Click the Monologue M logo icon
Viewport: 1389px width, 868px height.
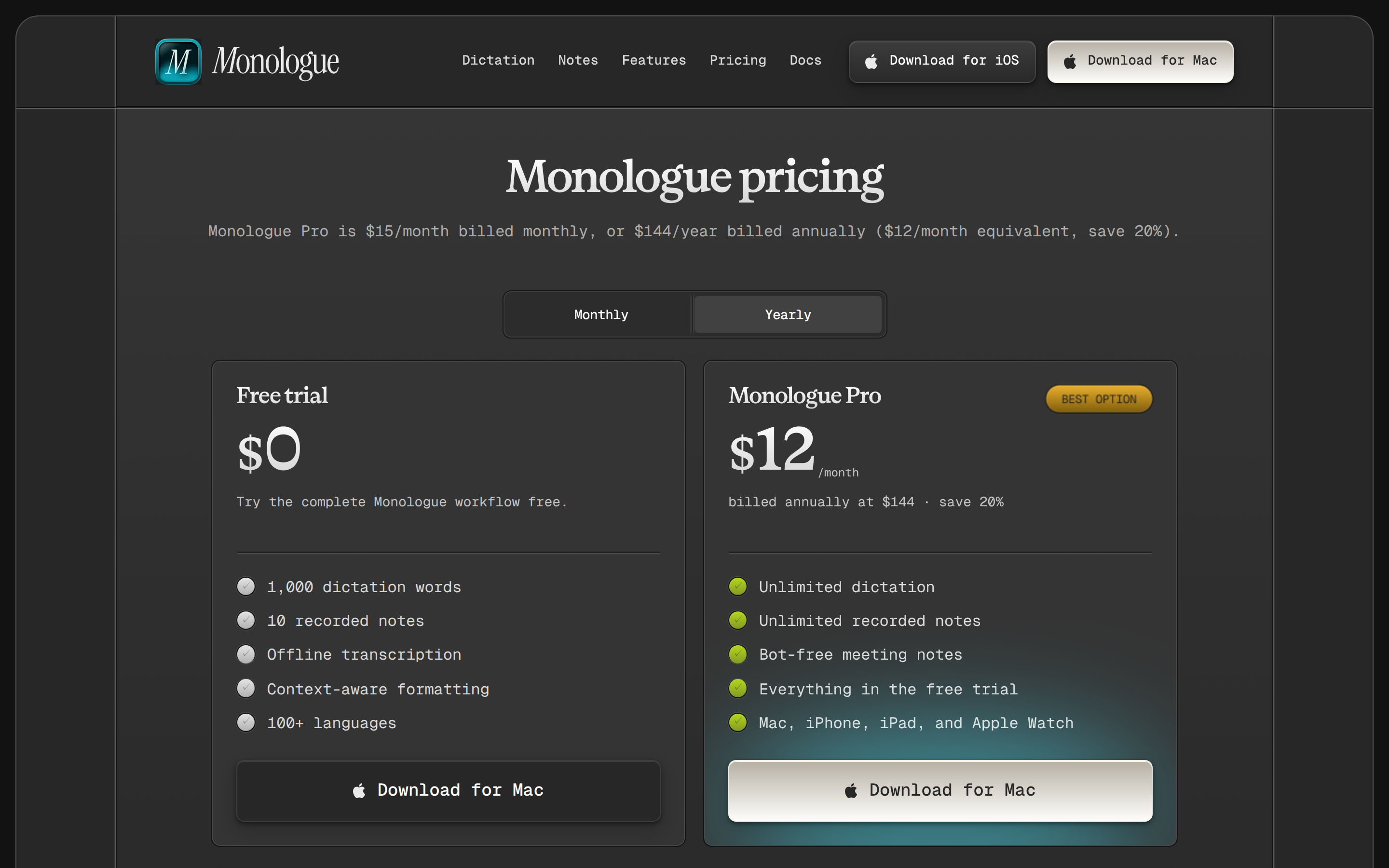(x=178, y=61)
